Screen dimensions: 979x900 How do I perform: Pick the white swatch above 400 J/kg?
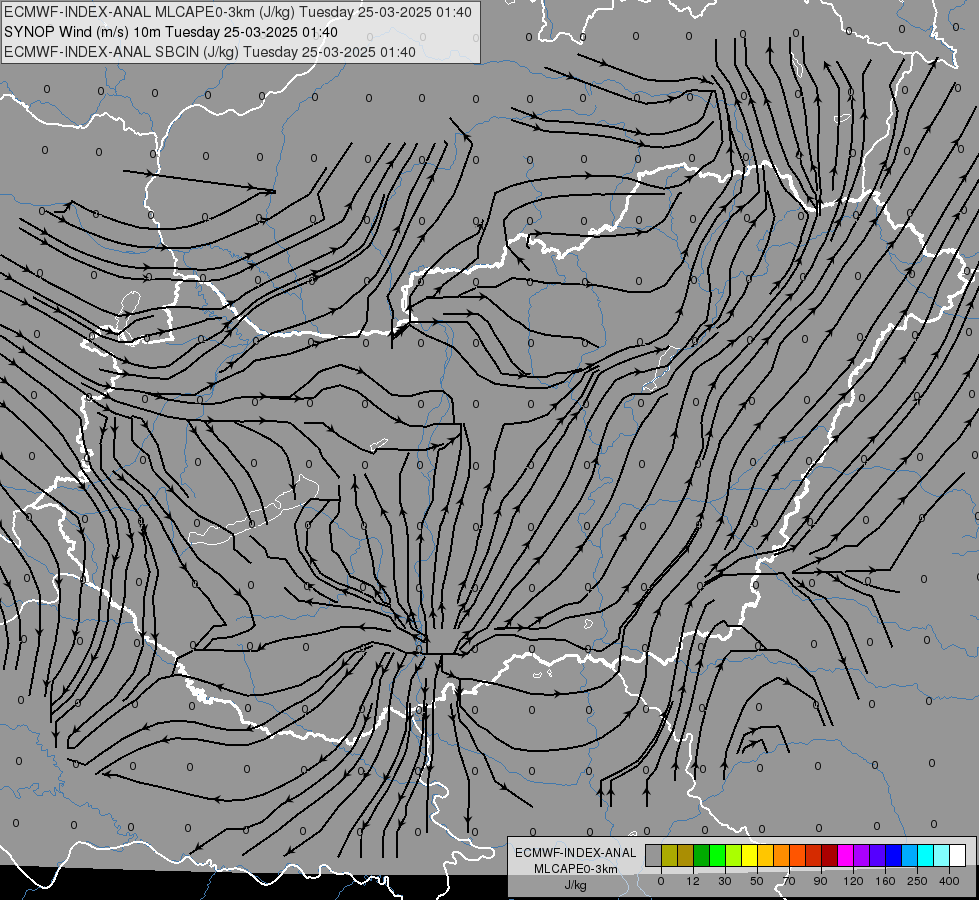tap(957, 855)
